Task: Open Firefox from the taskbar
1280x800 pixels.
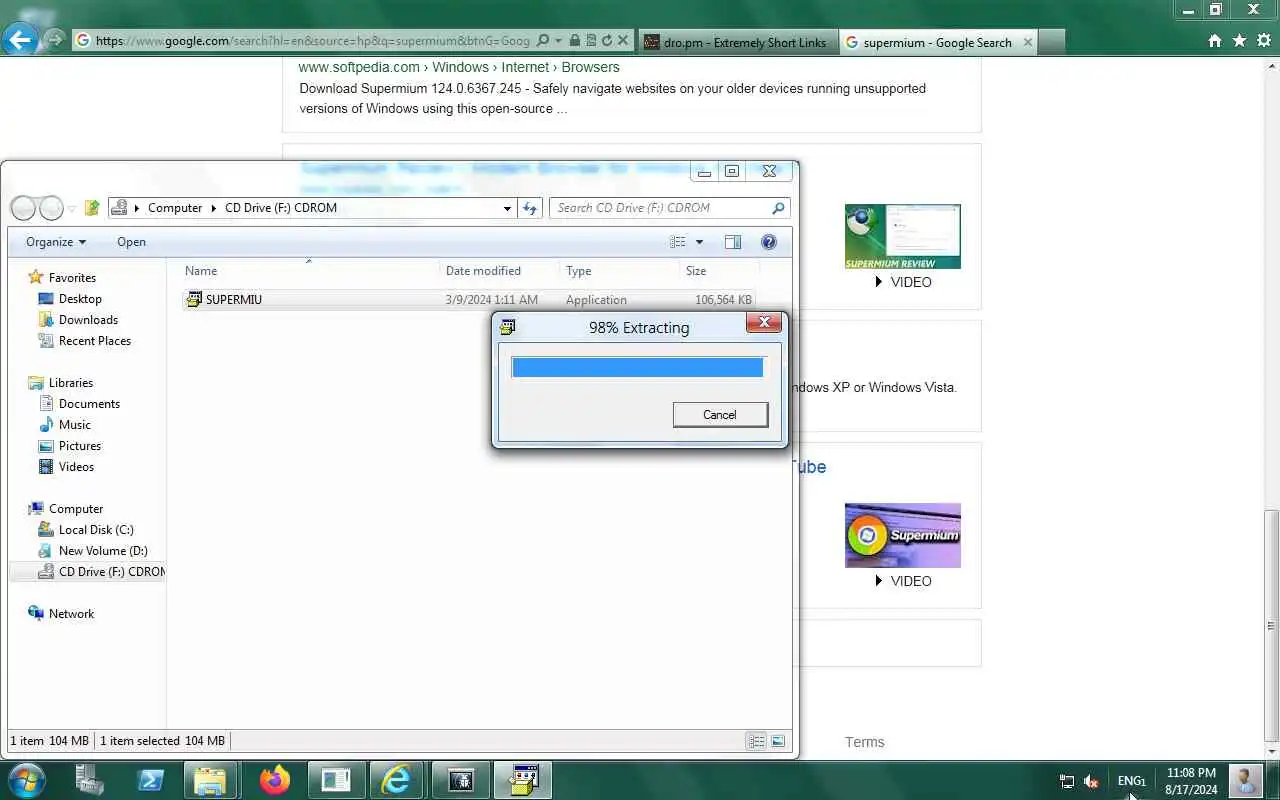Action: pos(274,780)
